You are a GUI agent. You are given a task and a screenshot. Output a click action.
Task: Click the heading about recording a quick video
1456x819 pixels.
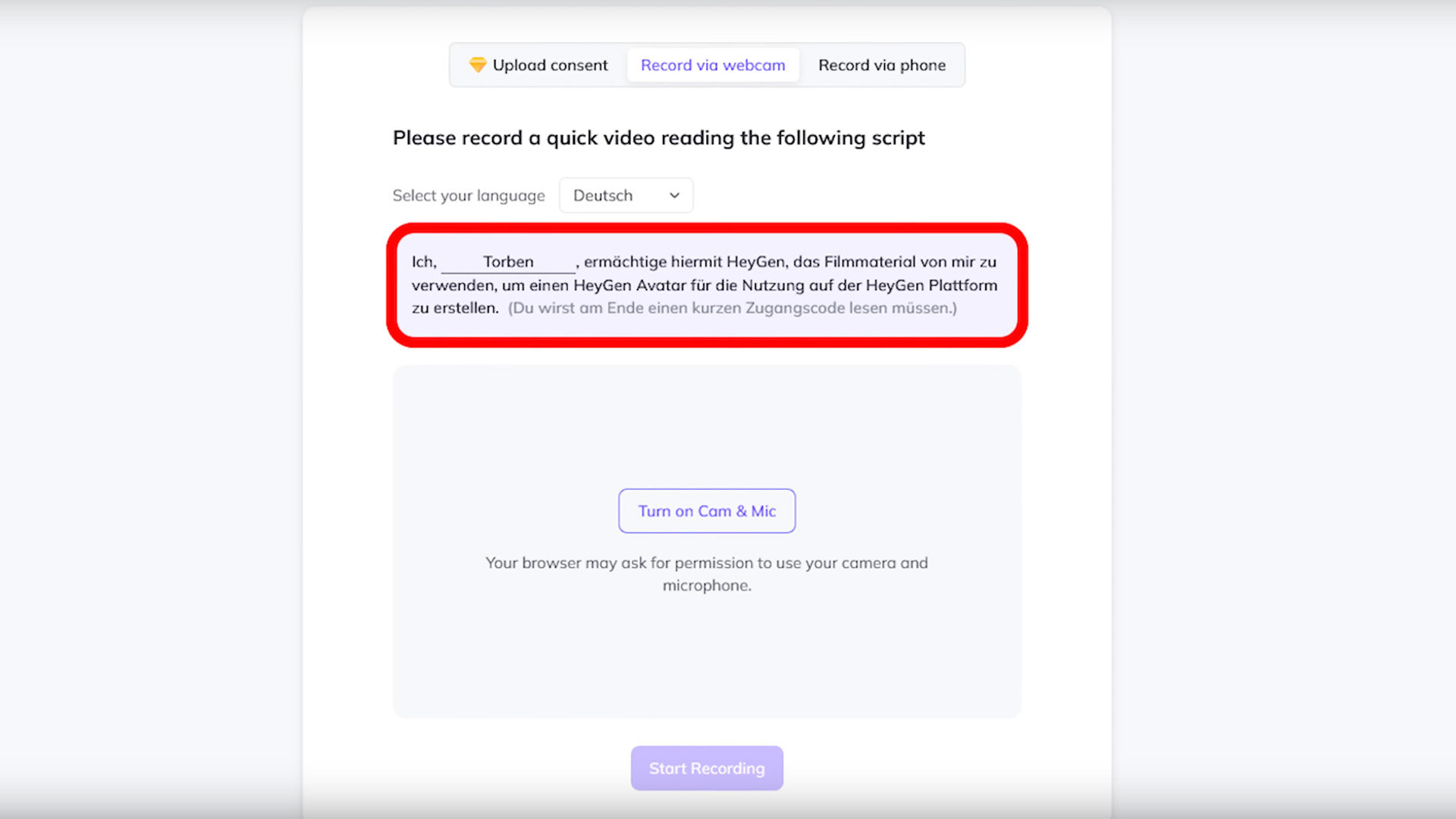pyautogui.click(x=658, y=138)
